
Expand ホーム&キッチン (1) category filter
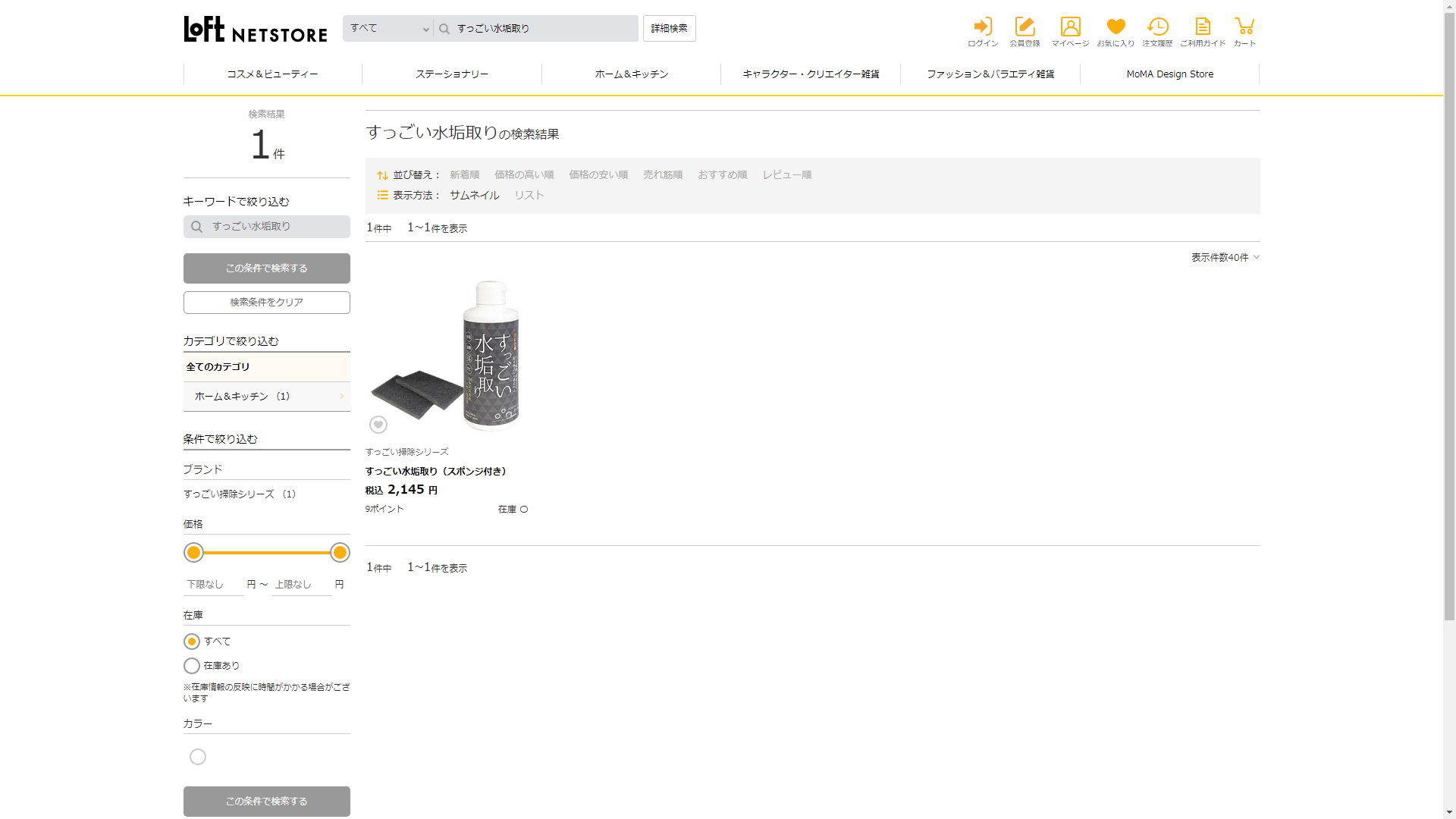coord(266,397)
